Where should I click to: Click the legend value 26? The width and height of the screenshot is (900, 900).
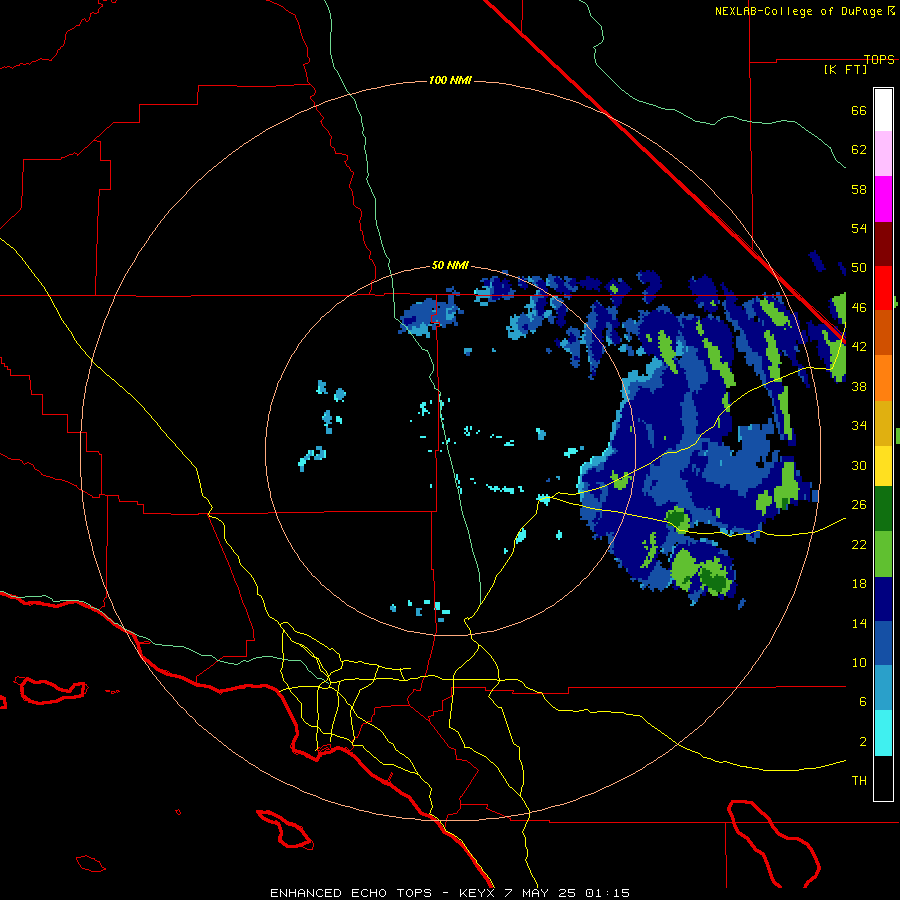pyautogui.click(x=859, y=505)
